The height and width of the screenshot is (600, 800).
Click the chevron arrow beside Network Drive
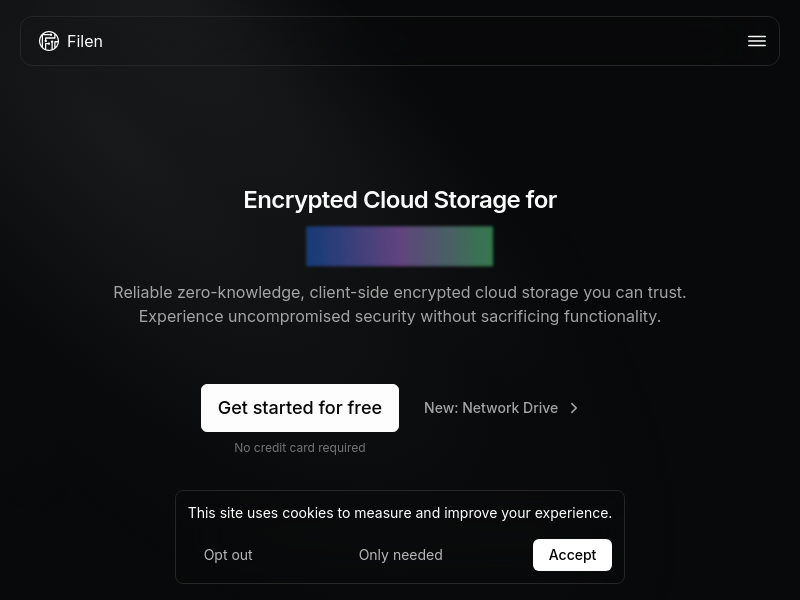click(574, 408)
